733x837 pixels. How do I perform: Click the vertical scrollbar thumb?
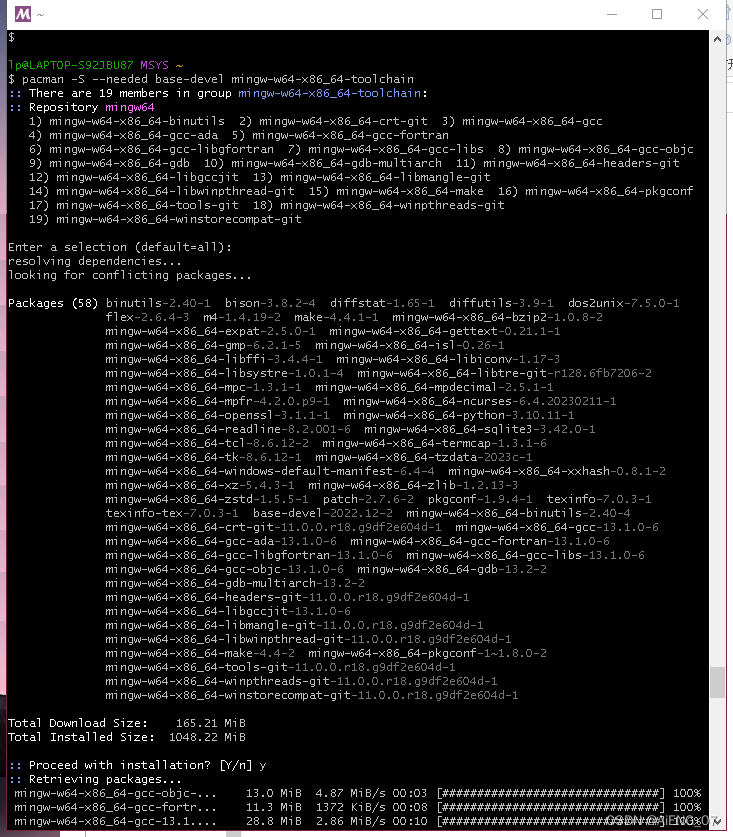pos(718,682)
